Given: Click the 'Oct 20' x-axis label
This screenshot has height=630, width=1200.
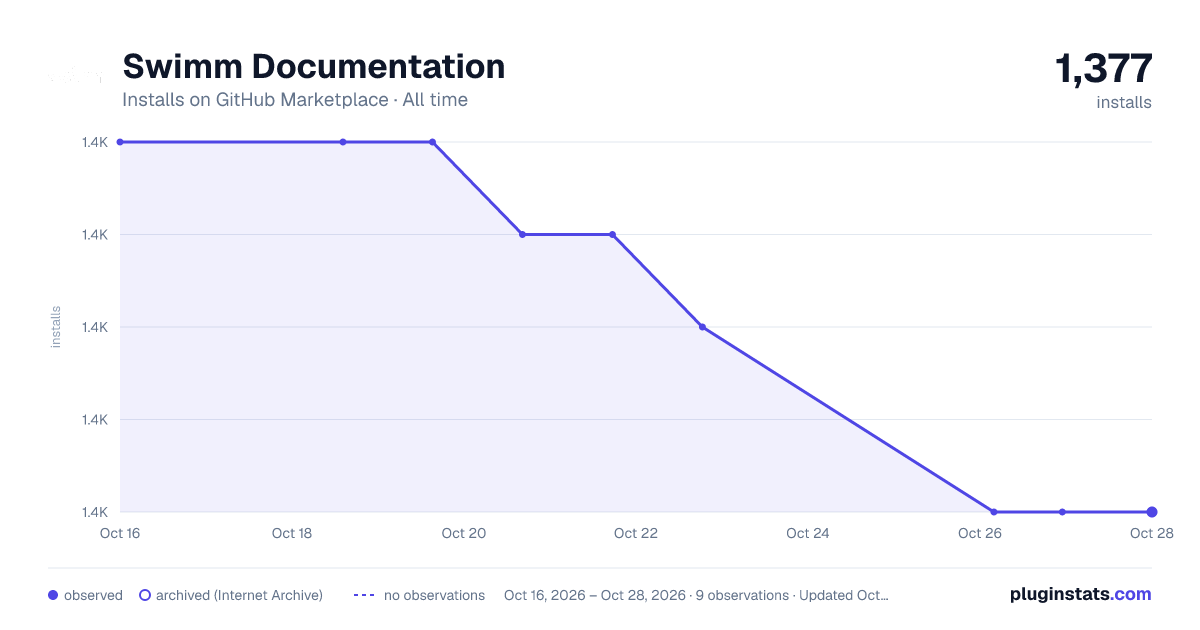Looking at the screenshot, I should coord(464,533).
